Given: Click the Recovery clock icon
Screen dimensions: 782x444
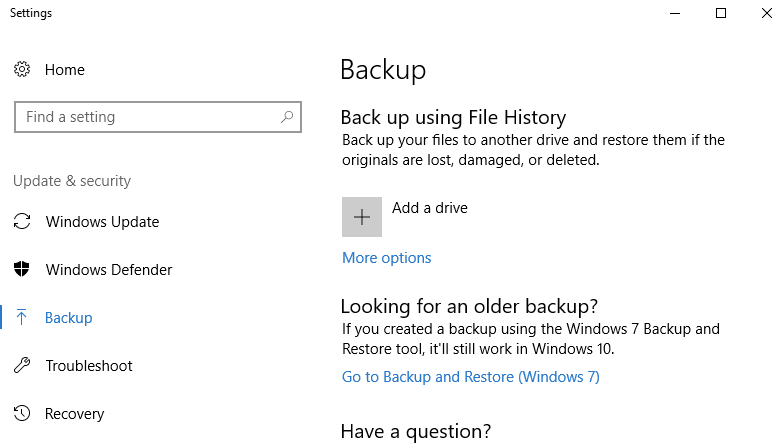Looking at the screenshot, I should pos(22,413).
